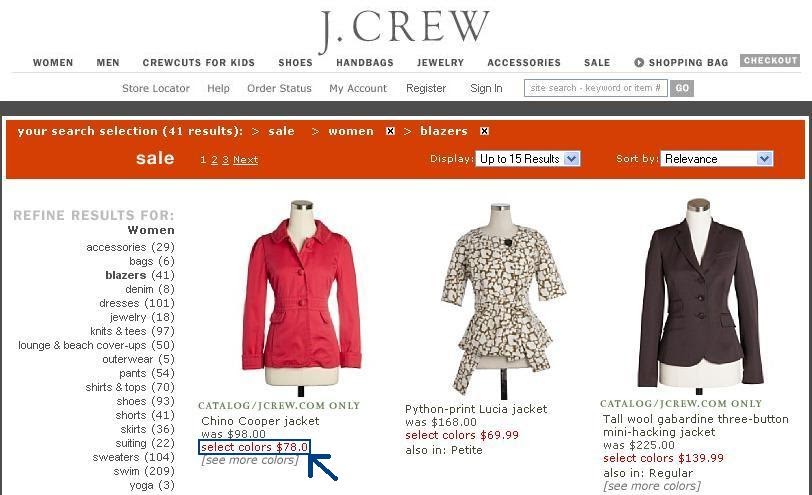Open the Women menu

(53, 63)
